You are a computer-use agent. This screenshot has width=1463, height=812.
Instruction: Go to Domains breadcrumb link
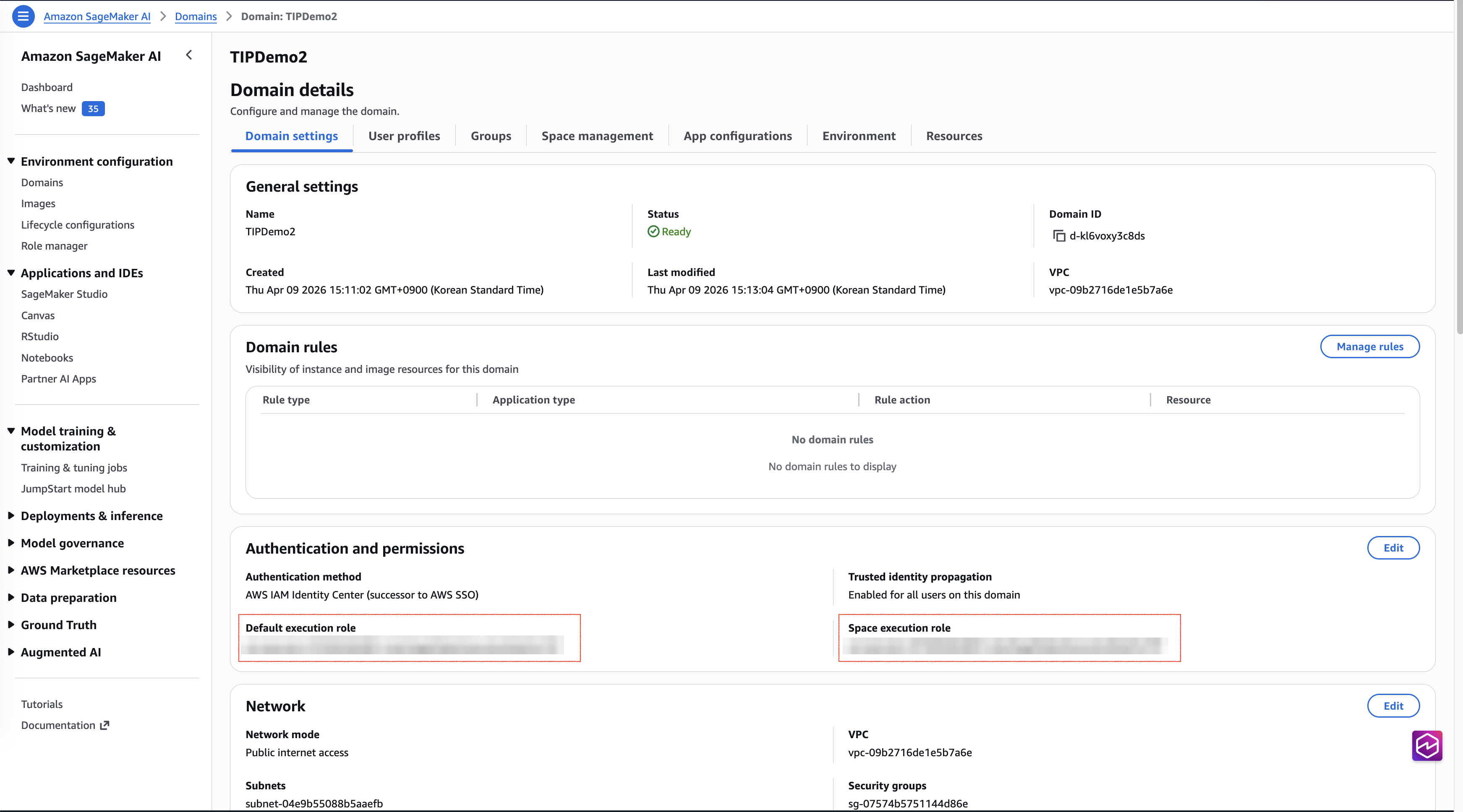click(x=196, y=16)
